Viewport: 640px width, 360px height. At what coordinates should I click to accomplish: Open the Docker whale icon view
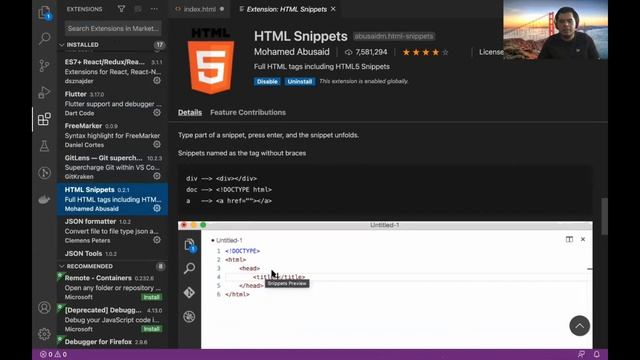click(x=44, y=199)
